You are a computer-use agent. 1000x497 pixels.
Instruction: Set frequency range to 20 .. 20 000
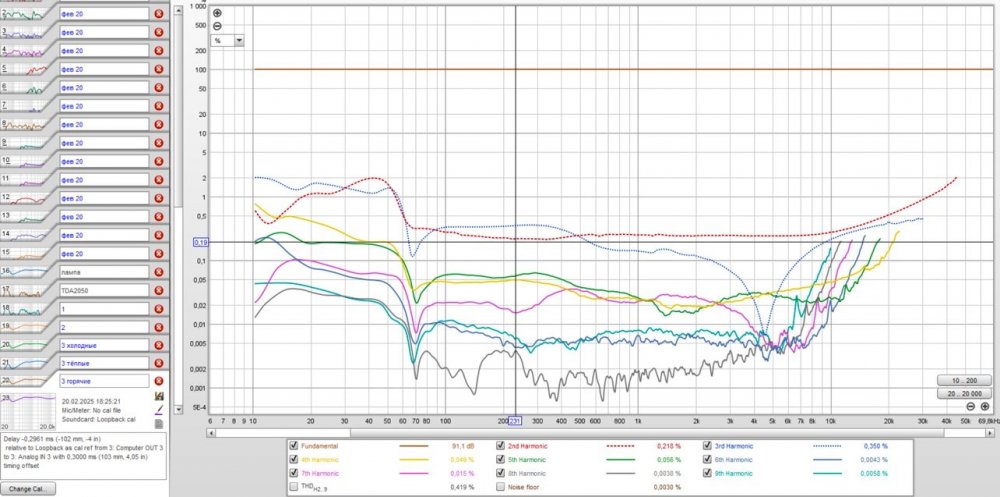(963, 394)
